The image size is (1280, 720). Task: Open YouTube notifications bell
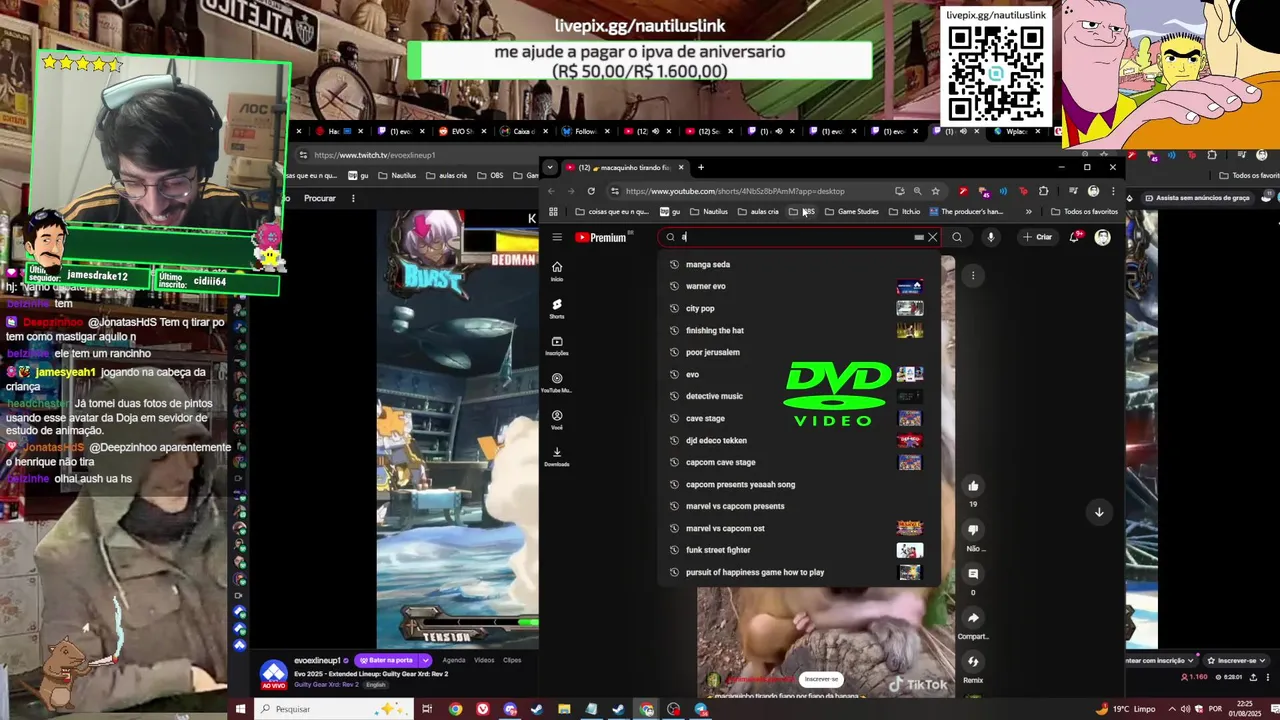[1075, 237]
